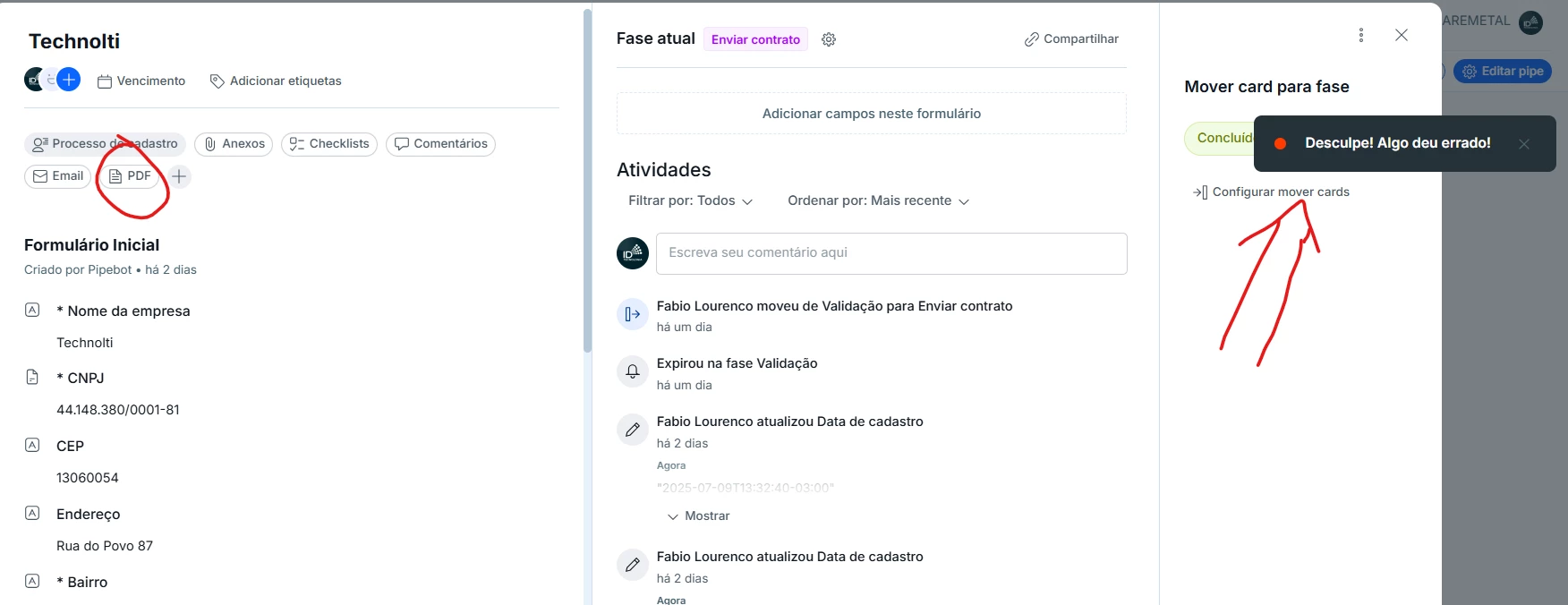Image resolution: width=1568 pixels, height=605 pixels.
Task: Click the Endereço field icon
Action: 32,513
